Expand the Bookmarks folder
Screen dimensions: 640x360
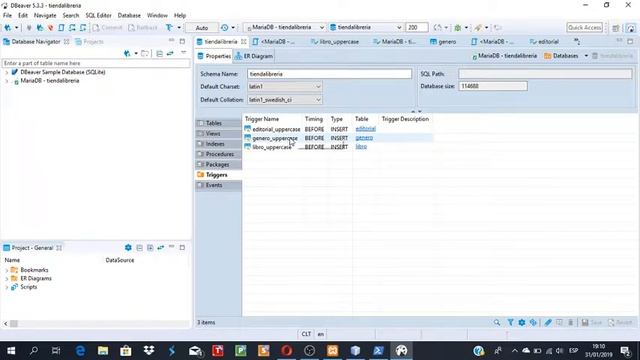point(7,270)
